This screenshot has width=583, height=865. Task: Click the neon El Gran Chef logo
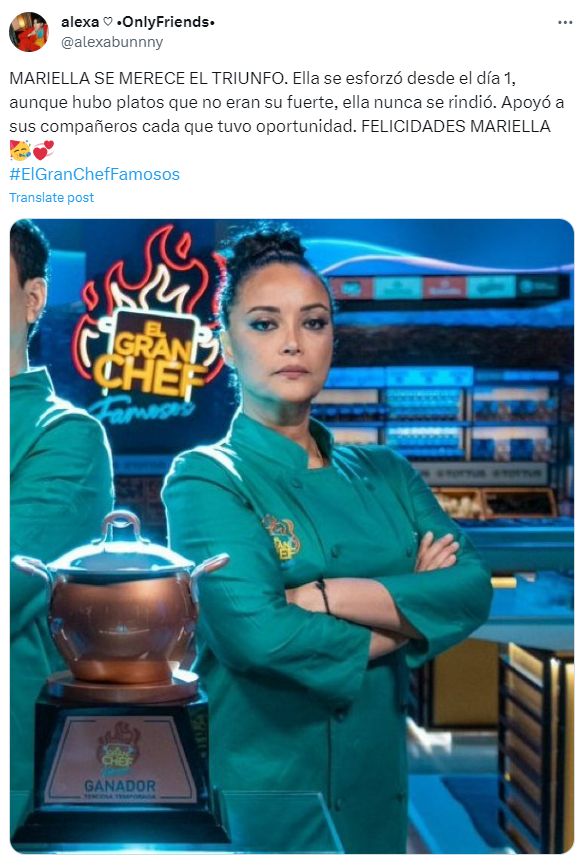pyautogui.click(x=147, y=325)
